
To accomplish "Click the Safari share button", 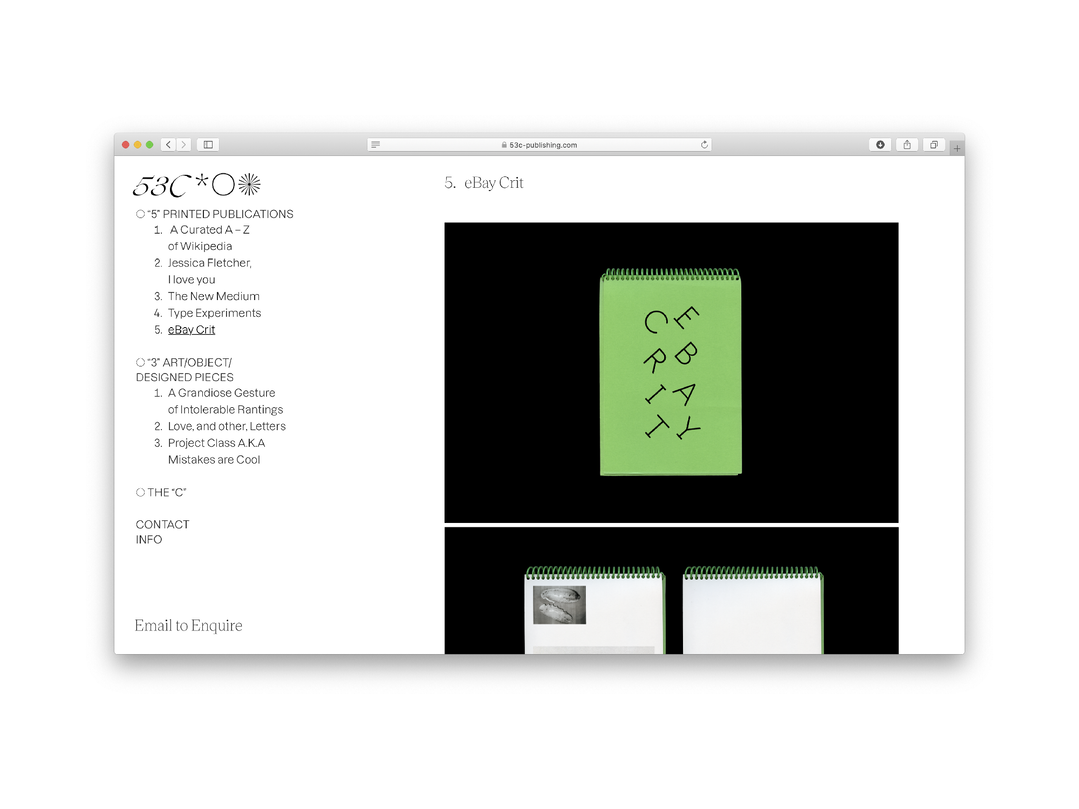I will point(907,144).
